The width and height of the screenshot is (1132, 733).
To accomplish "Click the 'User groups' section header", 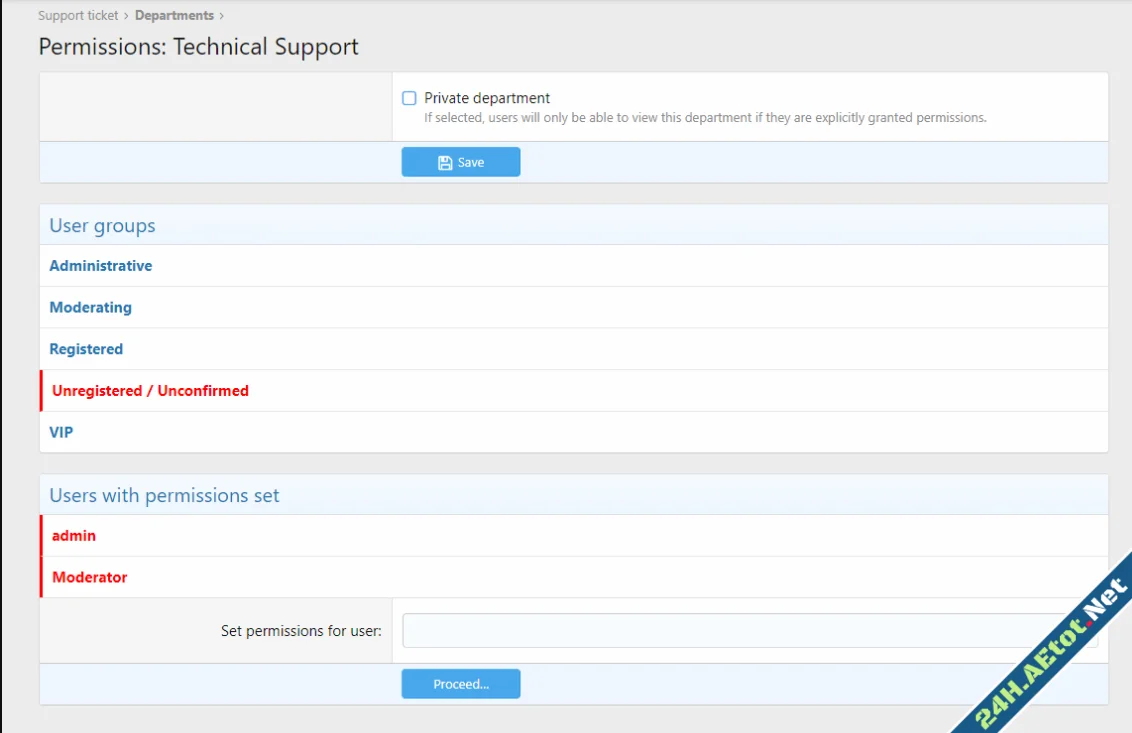I will coord(103,226).
